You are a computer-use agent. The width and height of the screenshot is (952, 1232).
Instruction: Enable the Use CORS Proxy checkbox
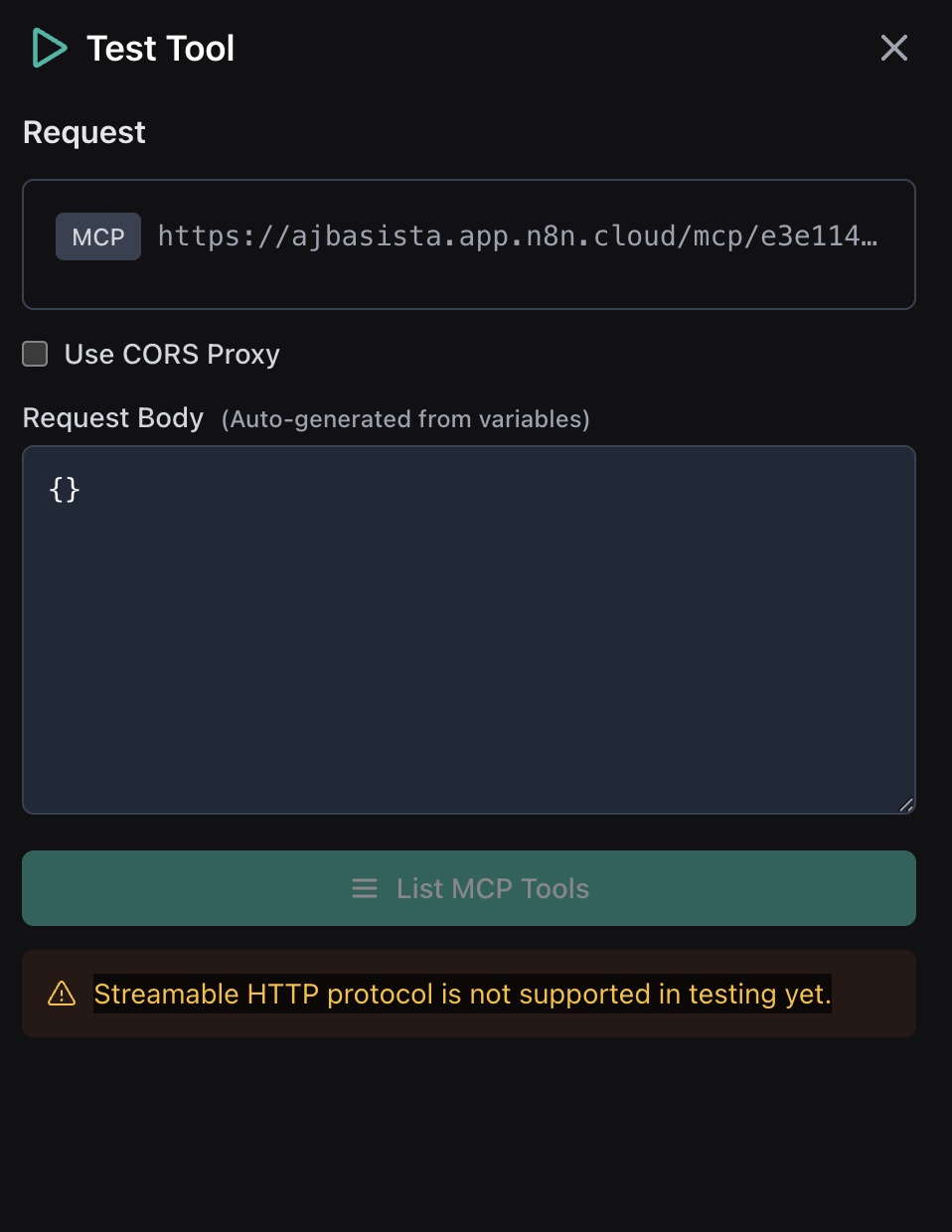(36, 354)
